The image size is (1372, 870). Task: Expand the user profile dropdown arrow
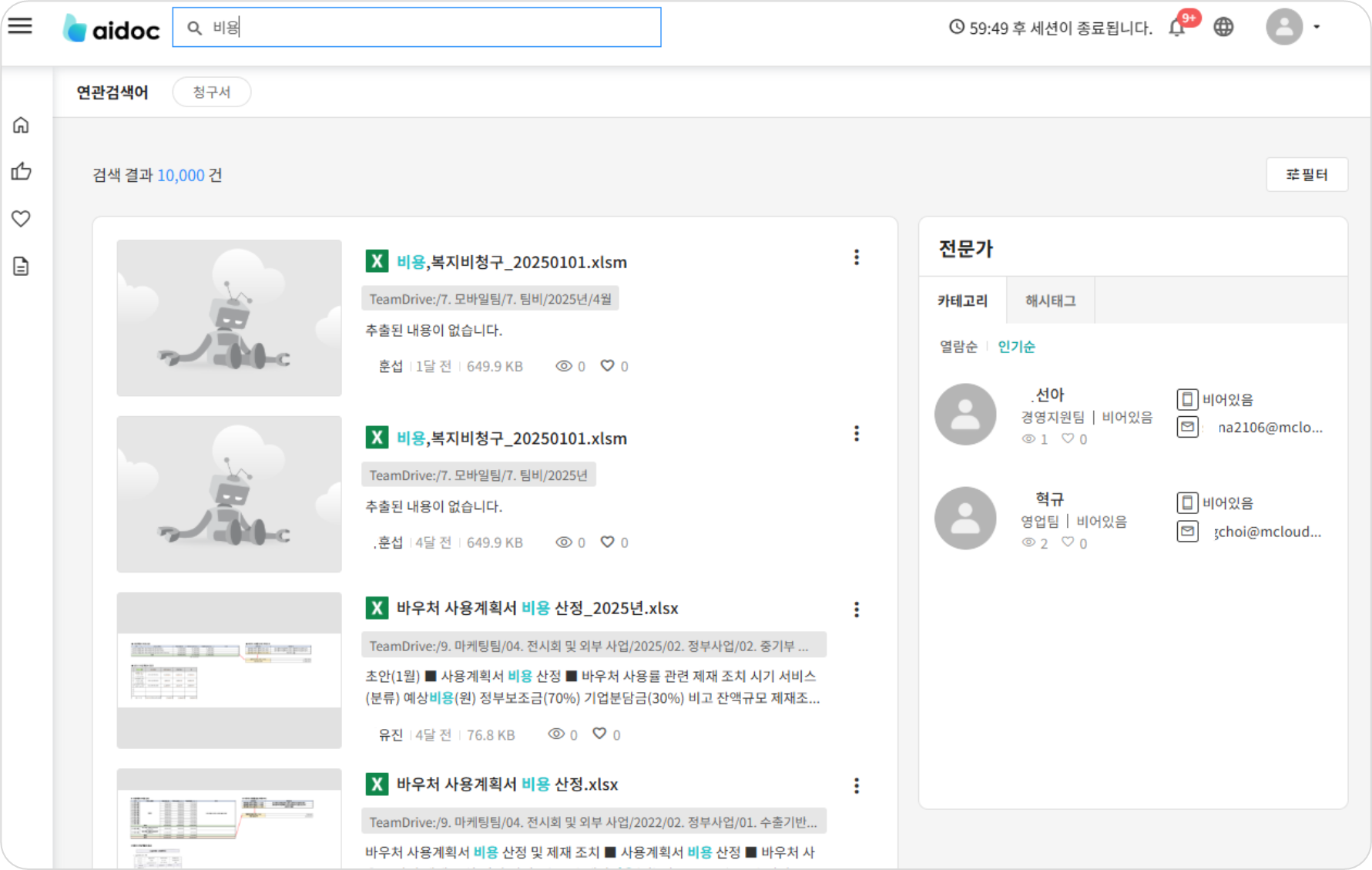[1317, 27]
